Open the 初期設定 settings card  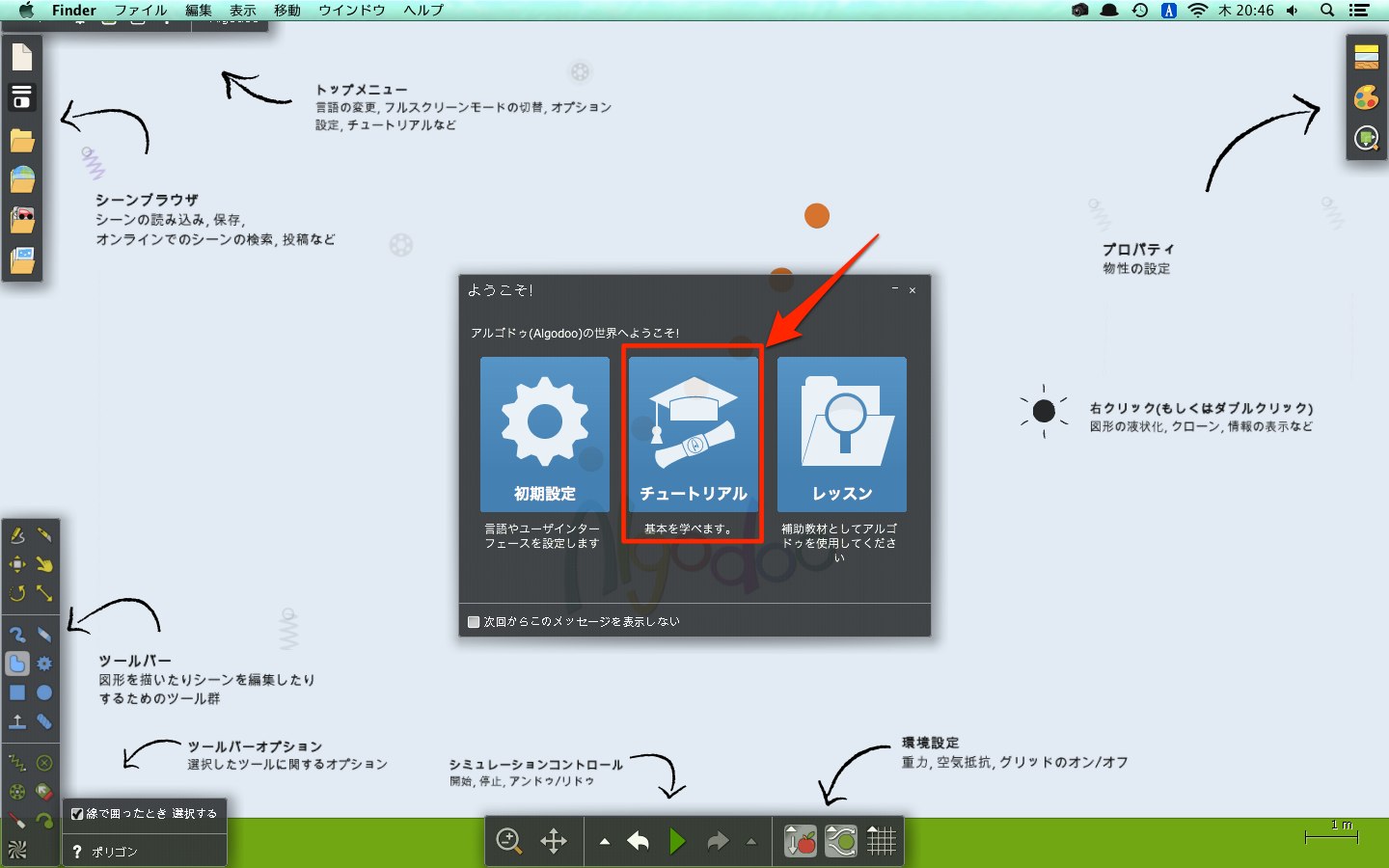[545, 434]
